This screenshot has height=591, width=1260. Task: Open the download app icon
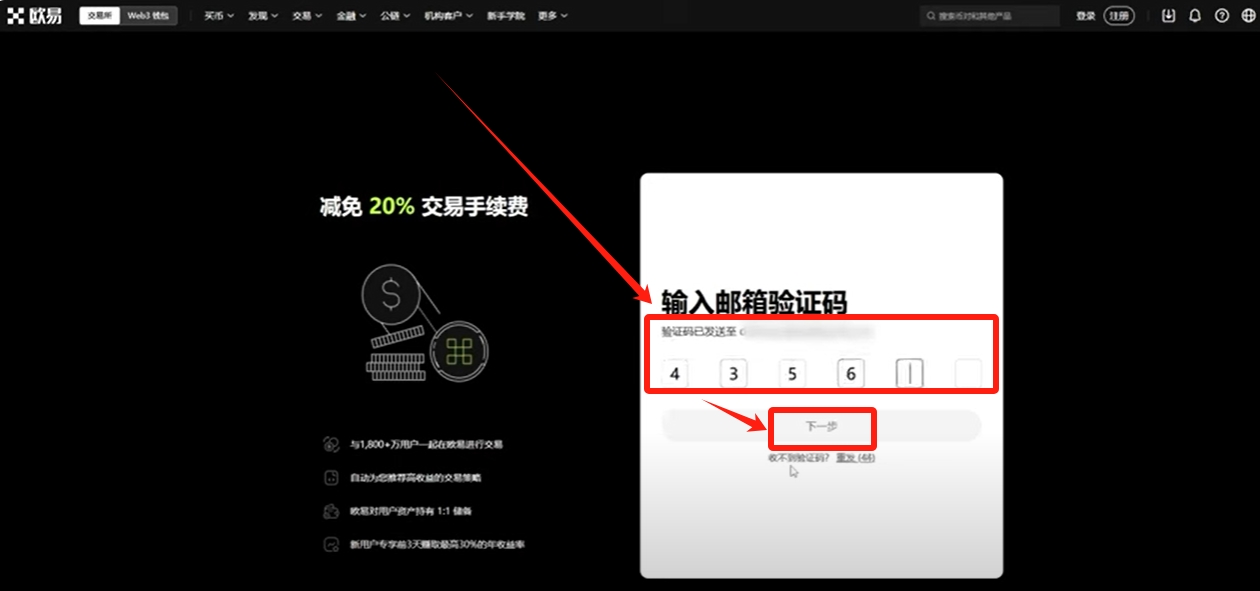click(1169, 16)
